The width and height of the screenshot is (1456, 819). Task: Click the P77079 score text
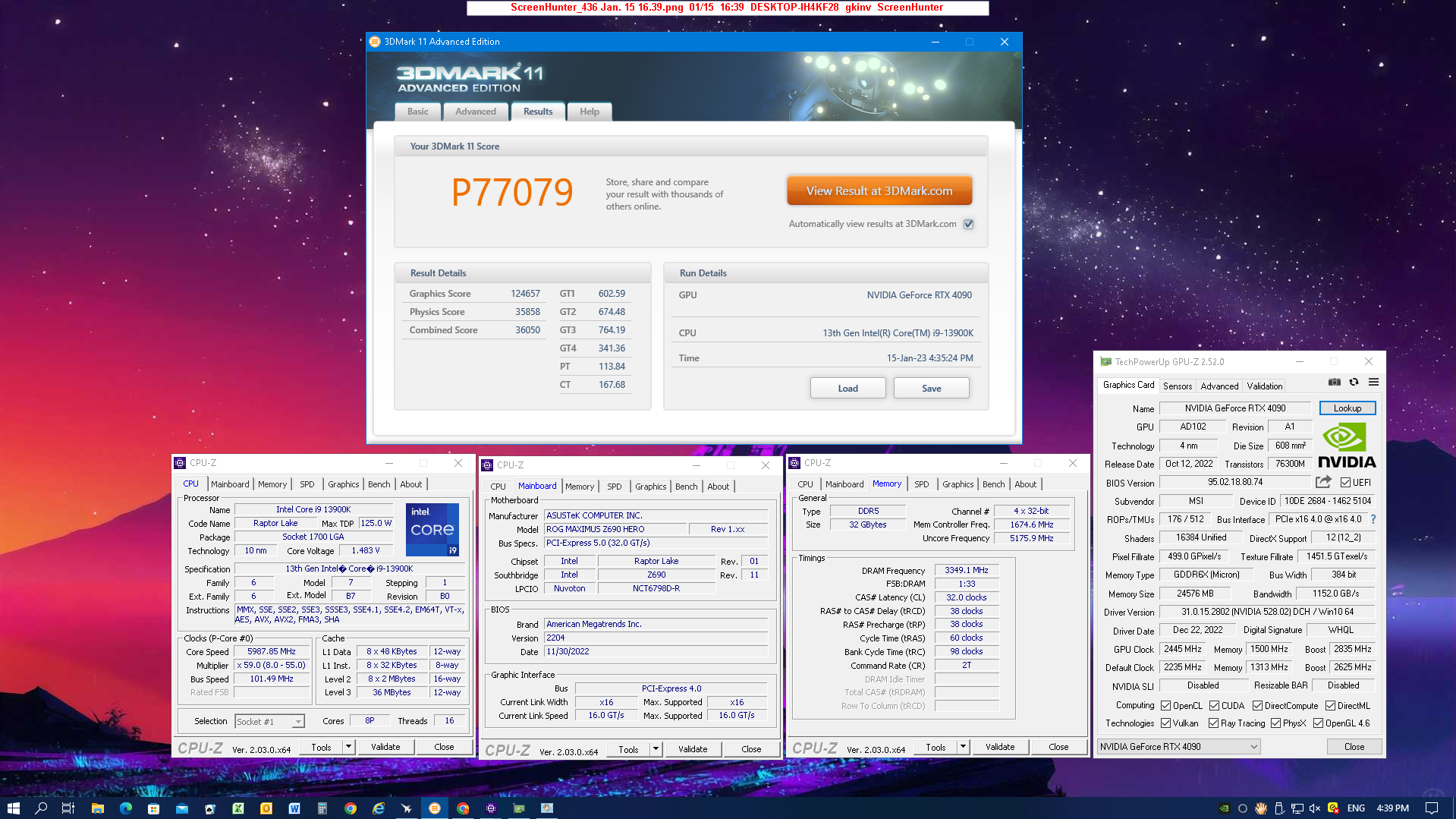click(x=512, y=192)
